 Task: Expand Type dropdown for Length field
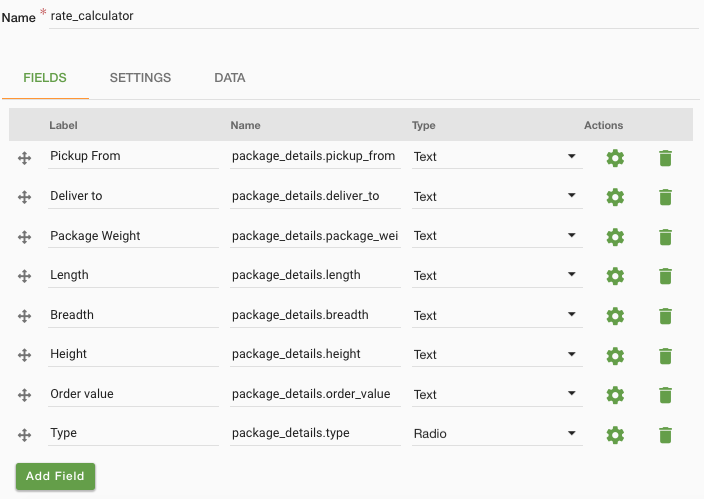pos(497,275)
